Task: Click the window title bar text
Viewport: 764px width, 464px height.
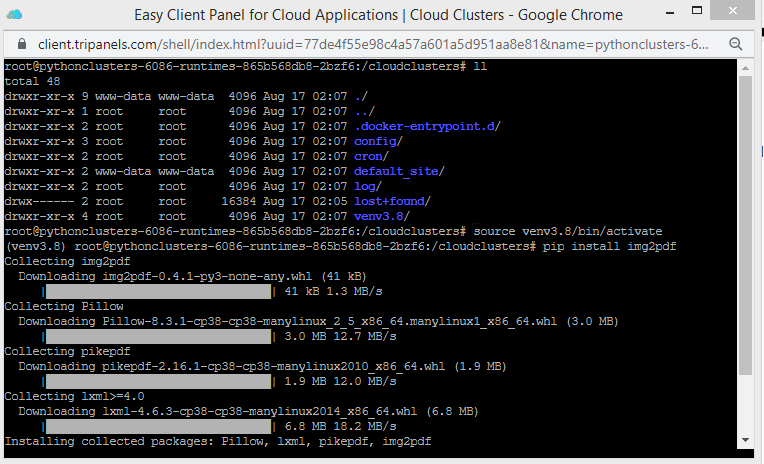Action: pos(378,15)
